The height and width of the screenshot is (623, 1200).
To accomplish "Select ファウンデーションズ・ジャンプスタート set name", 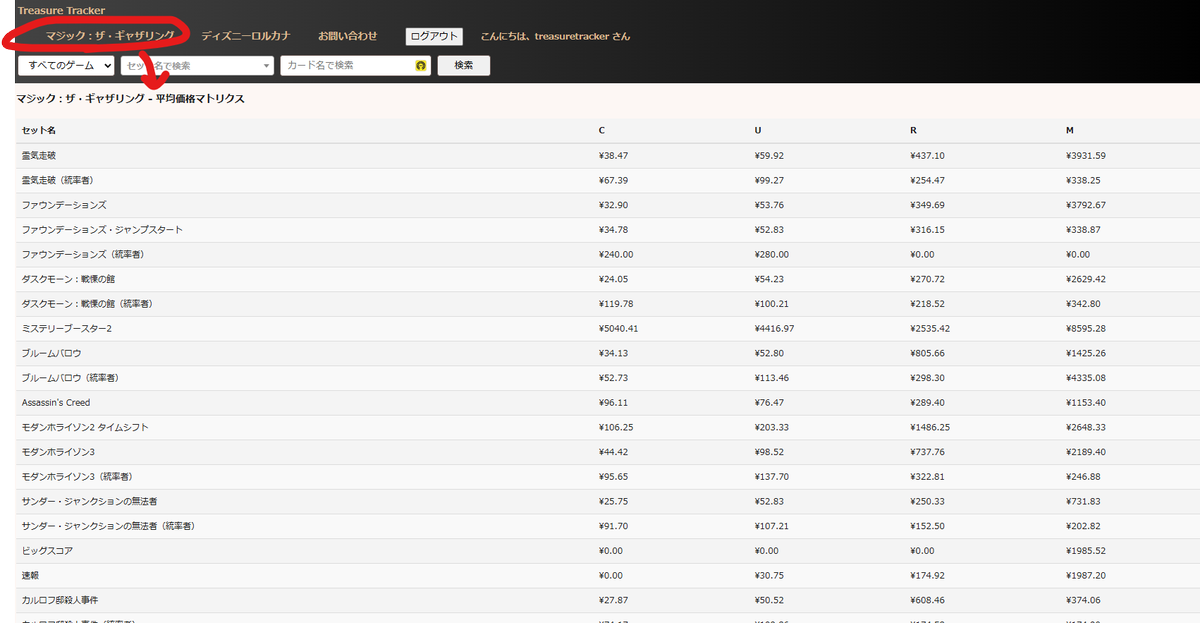I will (x=102, y=230).
